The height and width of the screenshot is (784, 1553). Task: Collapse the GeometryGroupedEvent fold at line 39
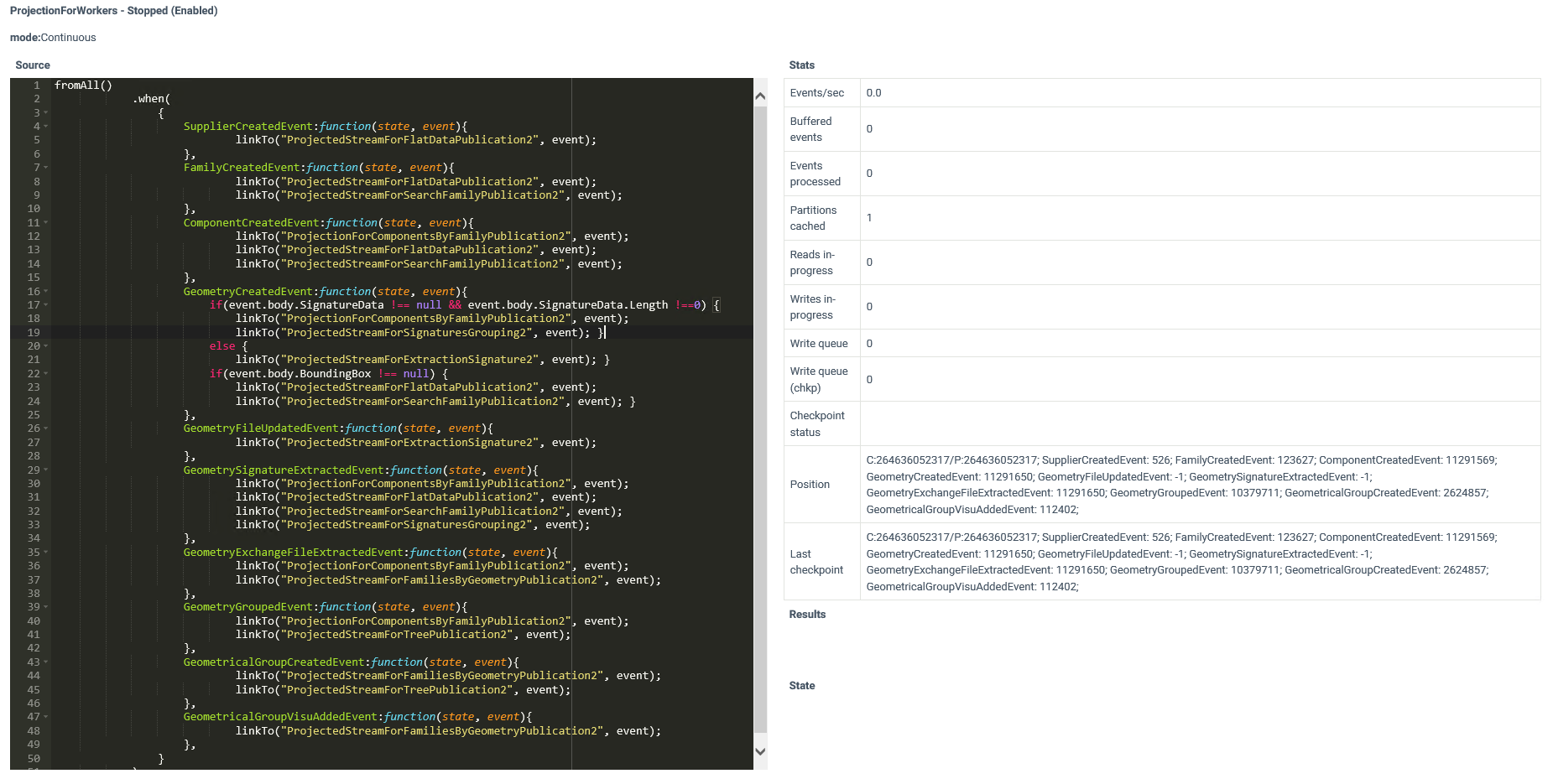pos(46,607)
